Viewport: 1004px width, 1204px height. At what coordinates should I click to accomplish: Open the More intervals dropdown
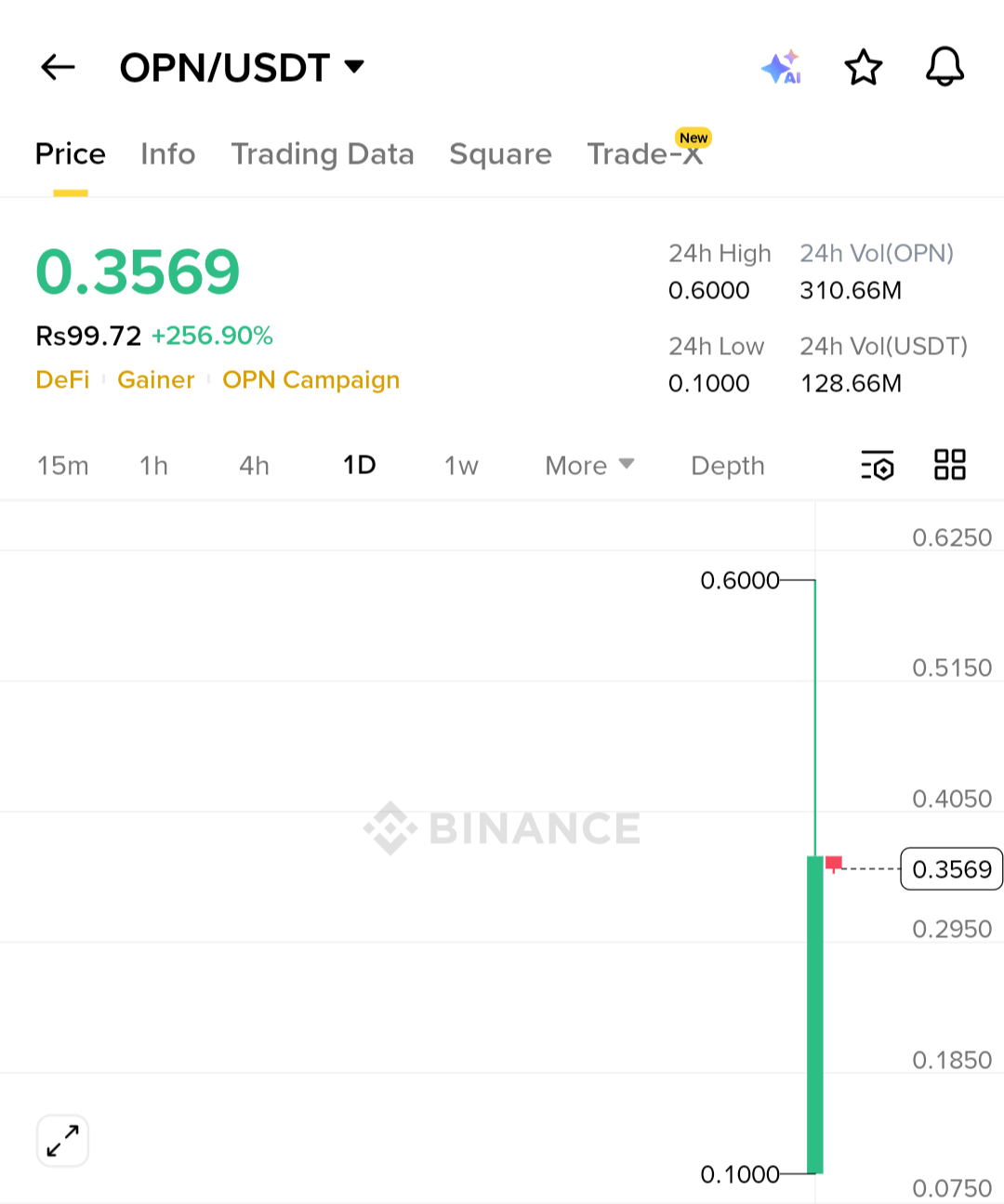pos(589,465)
